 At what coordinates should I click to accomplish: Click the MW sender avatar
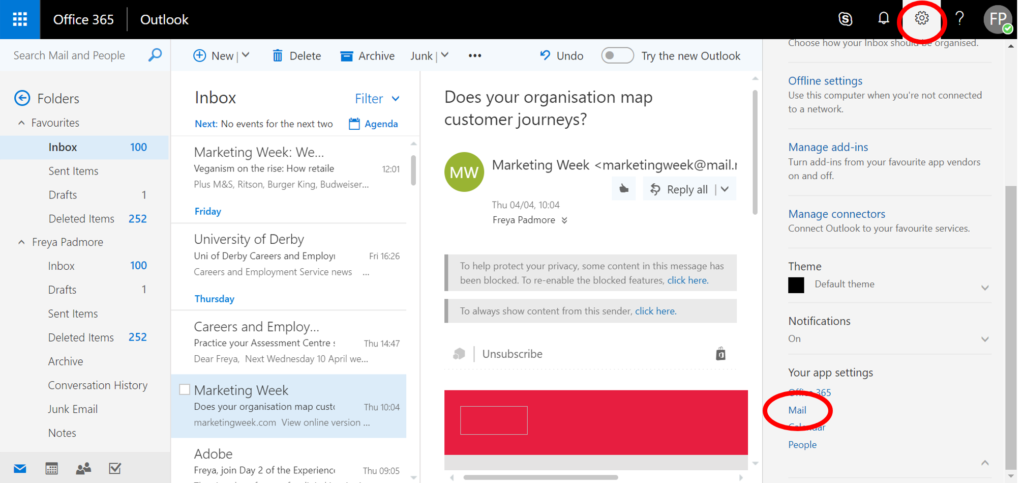[x=464, y=172]
